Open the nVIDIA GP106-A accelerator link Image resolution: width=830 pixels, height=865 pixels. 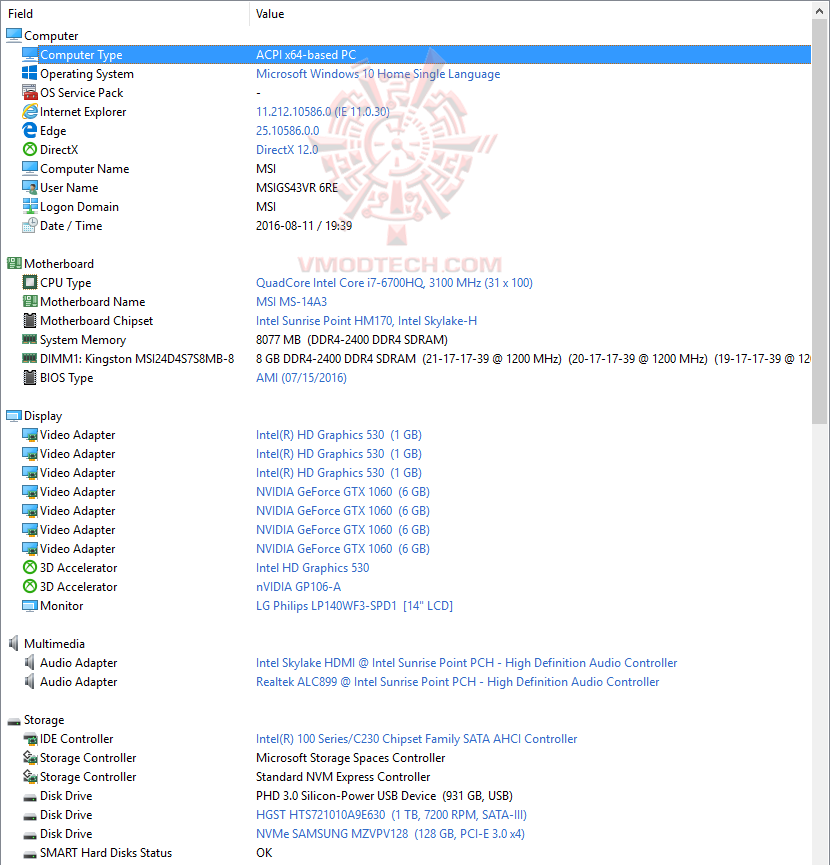(x=298, y=587)
